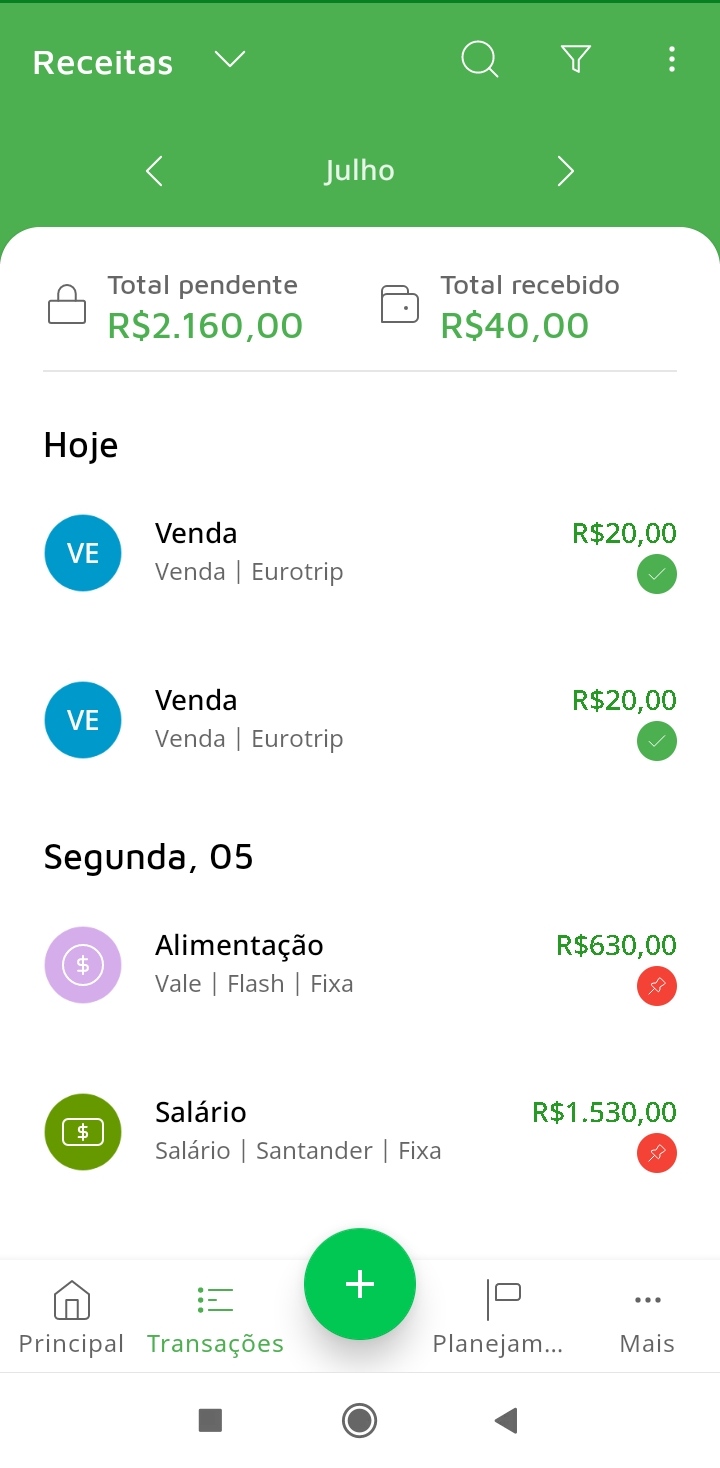This screenshot has width=720, height=1468.
Task: Open the search magnifier icon
Action: coord(479,60)
